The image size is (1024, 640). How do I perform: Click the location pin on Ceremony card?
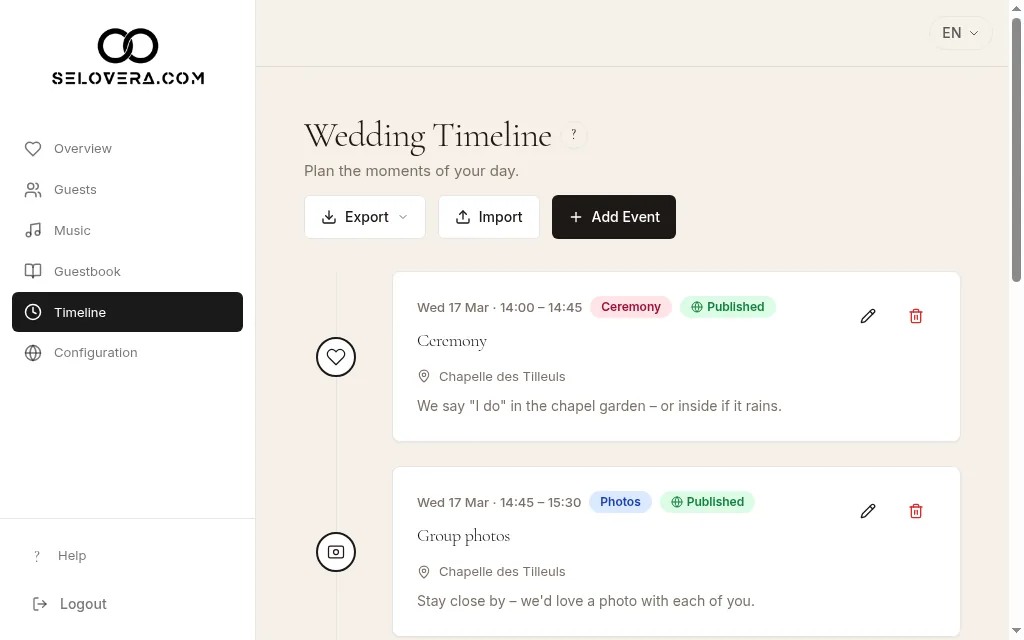click(424, 377)
